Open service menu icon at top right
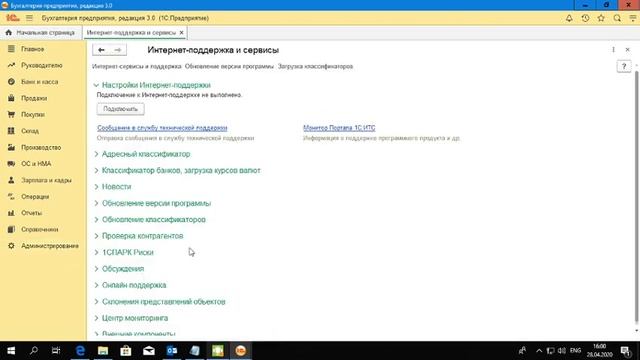The width and height of the screenshot is (640, 360). pyautogui.click(x=633, y=18)
